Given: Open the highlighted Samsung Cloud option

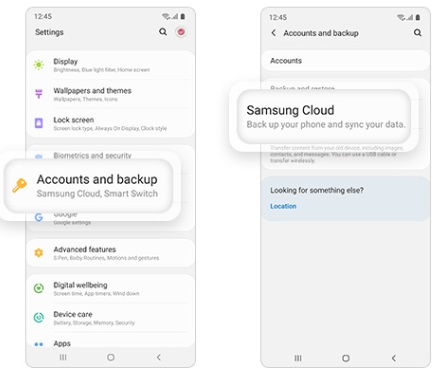Looking at the screenshot, I should (324, 117).
